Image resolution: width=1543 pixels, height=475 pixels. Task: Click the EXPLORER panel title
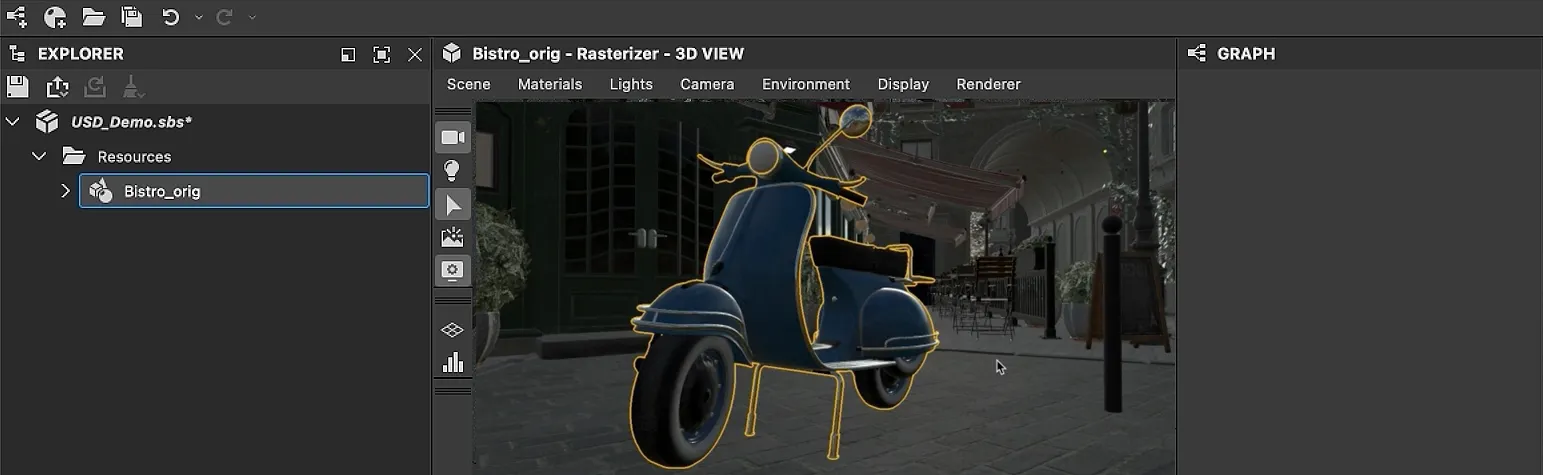click(x=81, y=54)
